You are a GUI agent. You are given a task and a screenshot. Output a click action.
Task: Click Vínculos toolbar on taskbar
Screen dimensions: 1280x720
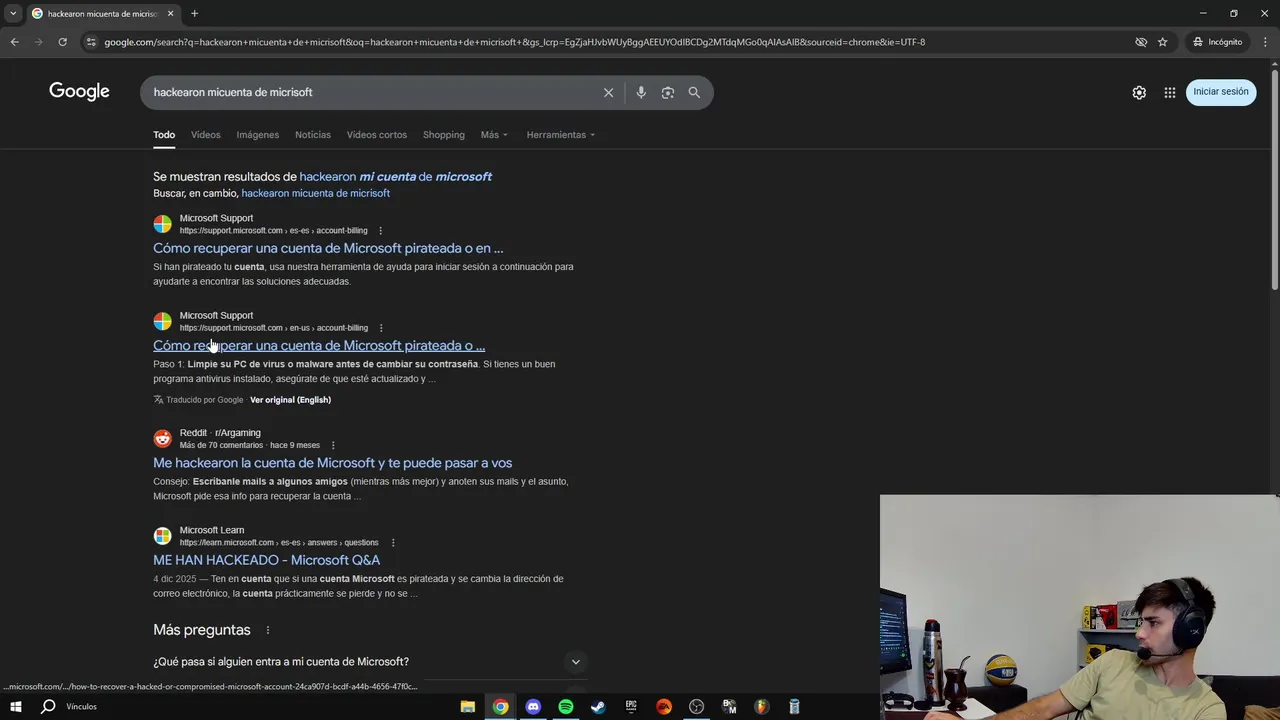(x=81, y=706)
